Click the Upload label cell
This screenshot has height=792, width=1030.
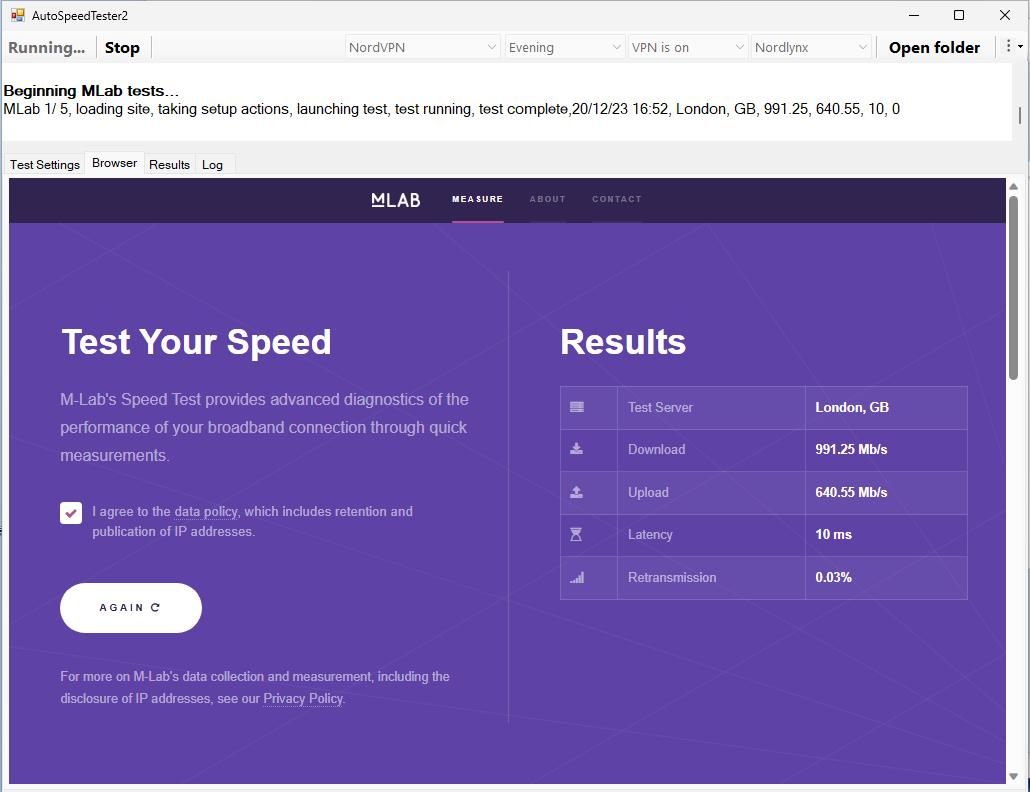pyautogui.click(x=711, y=493)
